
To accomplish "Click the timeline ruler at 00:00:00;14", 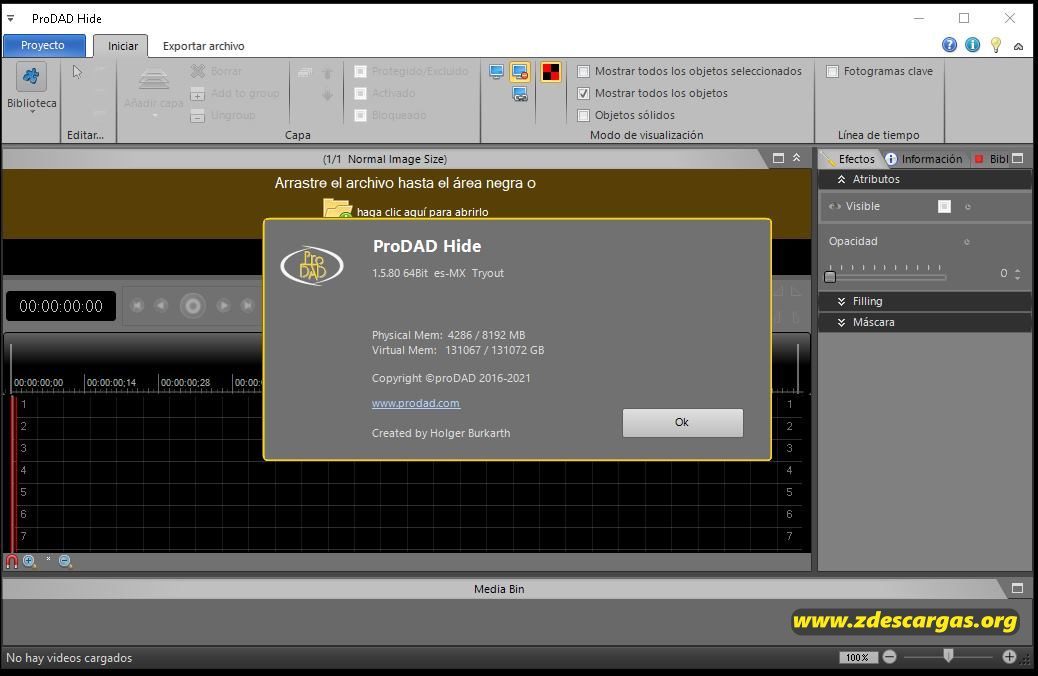I will click(x=111, y=383).
